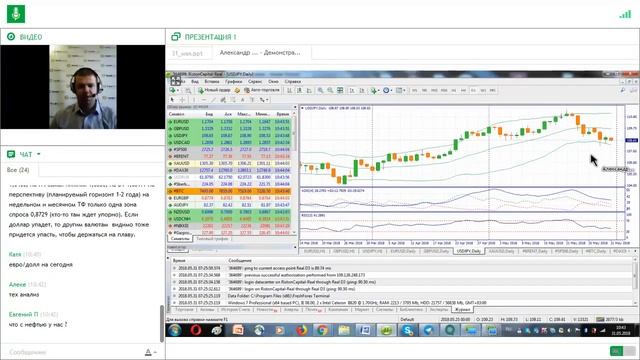The width and height of the screenshot is (640, 360).
Task: Switch chart to line chart mode
Action: coord(309,90)
